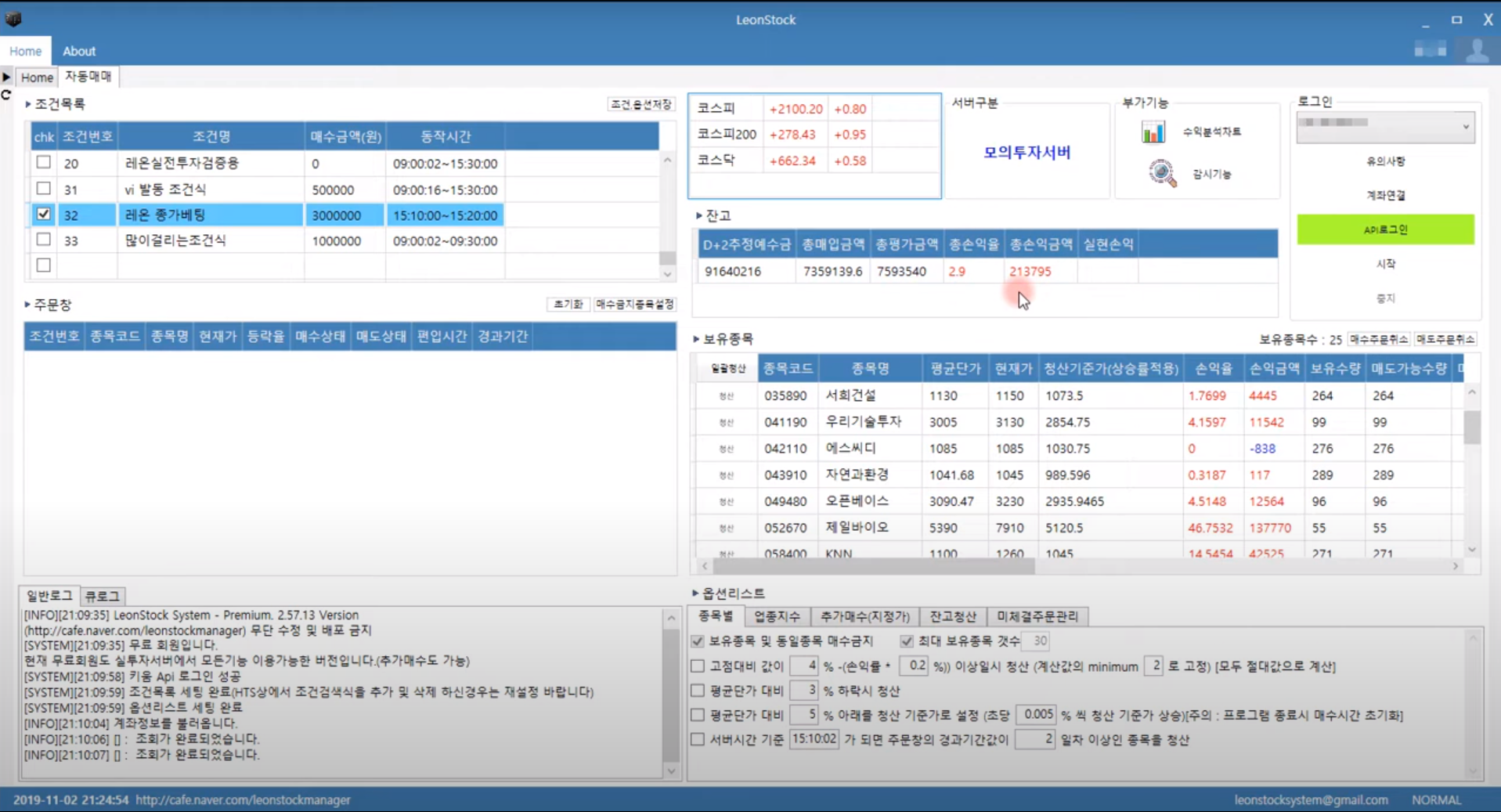This screenshot has height=812, width=1501.
Task: Select the Home ribbon tab
Action: pyautogui.click(x=26, y=51)
